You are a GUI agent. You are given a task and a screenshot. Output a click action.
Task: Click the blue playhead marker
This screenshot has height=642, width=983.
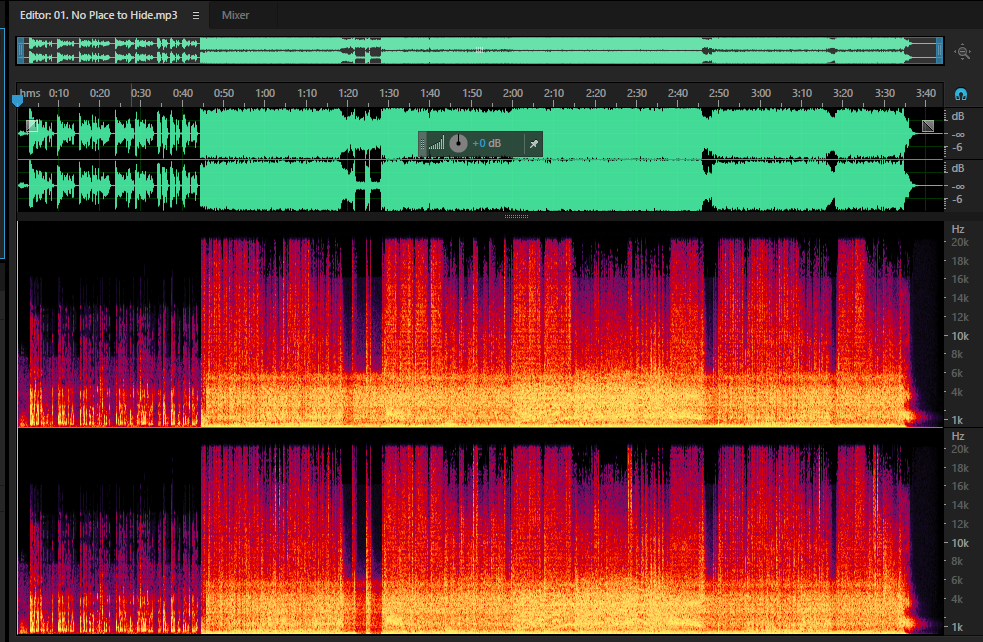17,100
